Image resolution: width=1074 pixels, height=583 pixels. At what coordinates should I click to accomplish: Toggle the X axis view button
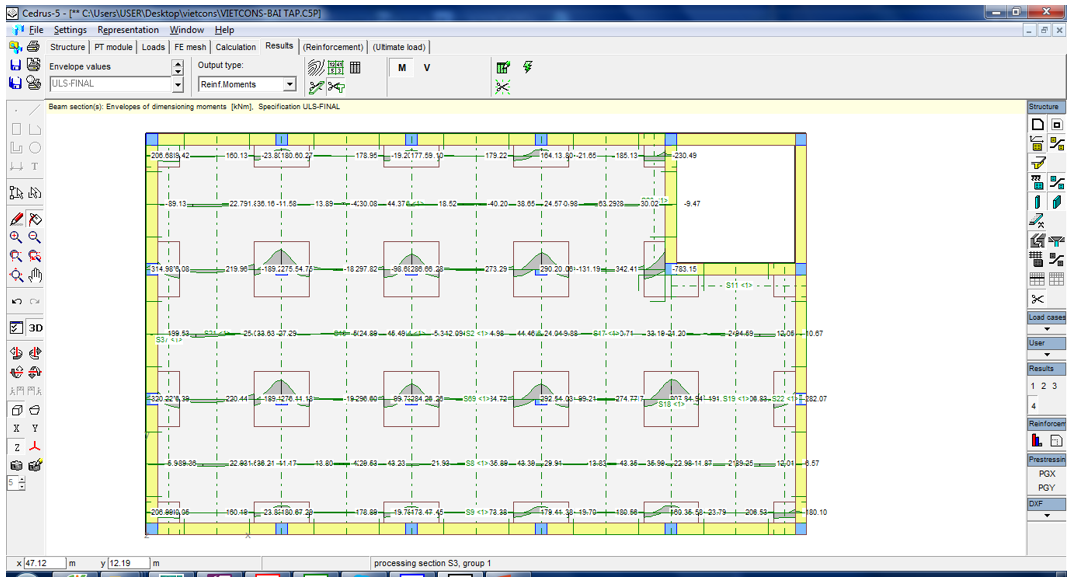16,428
